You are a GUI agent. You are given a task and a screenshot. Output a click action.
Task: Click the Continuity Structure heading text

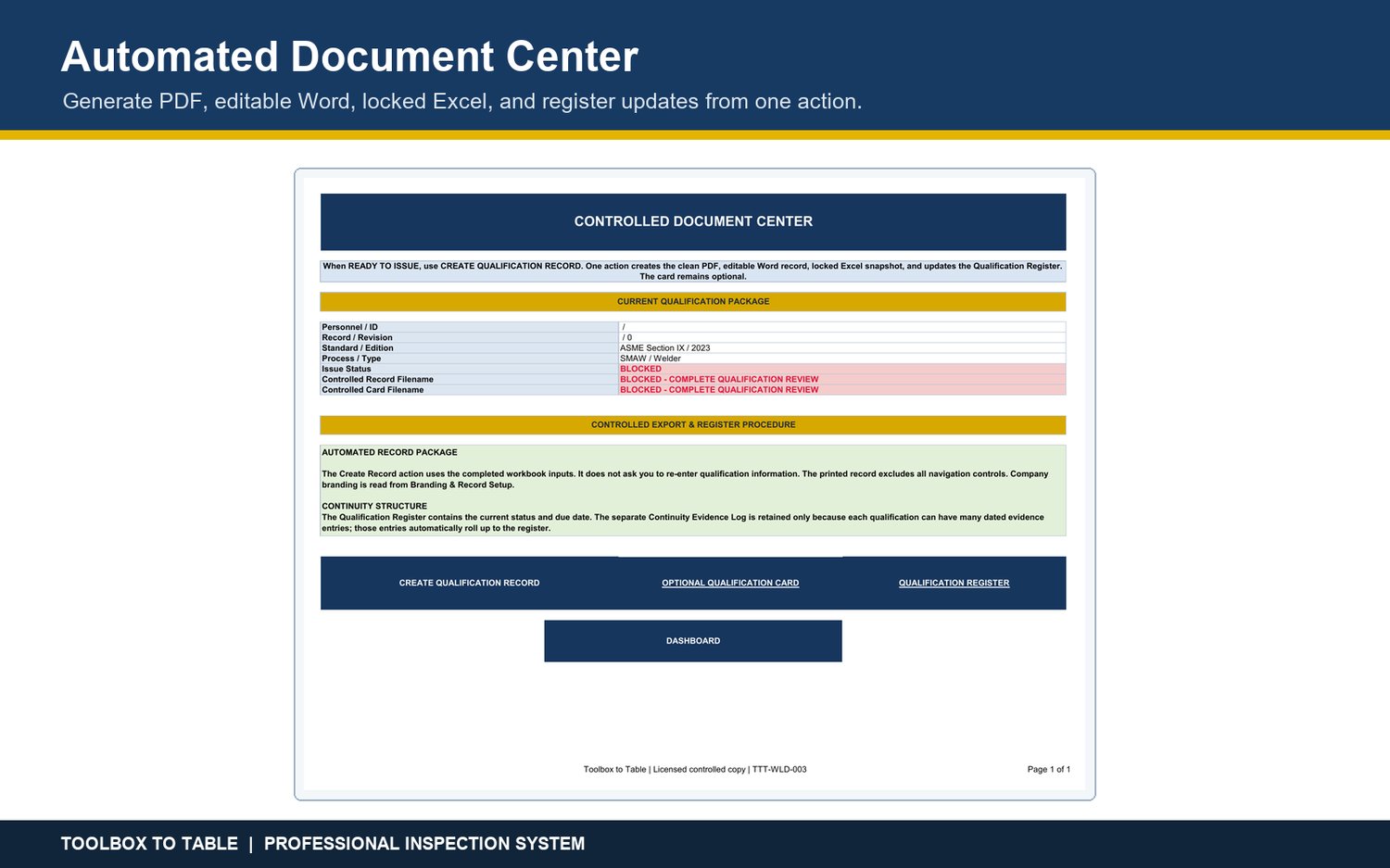374,507
